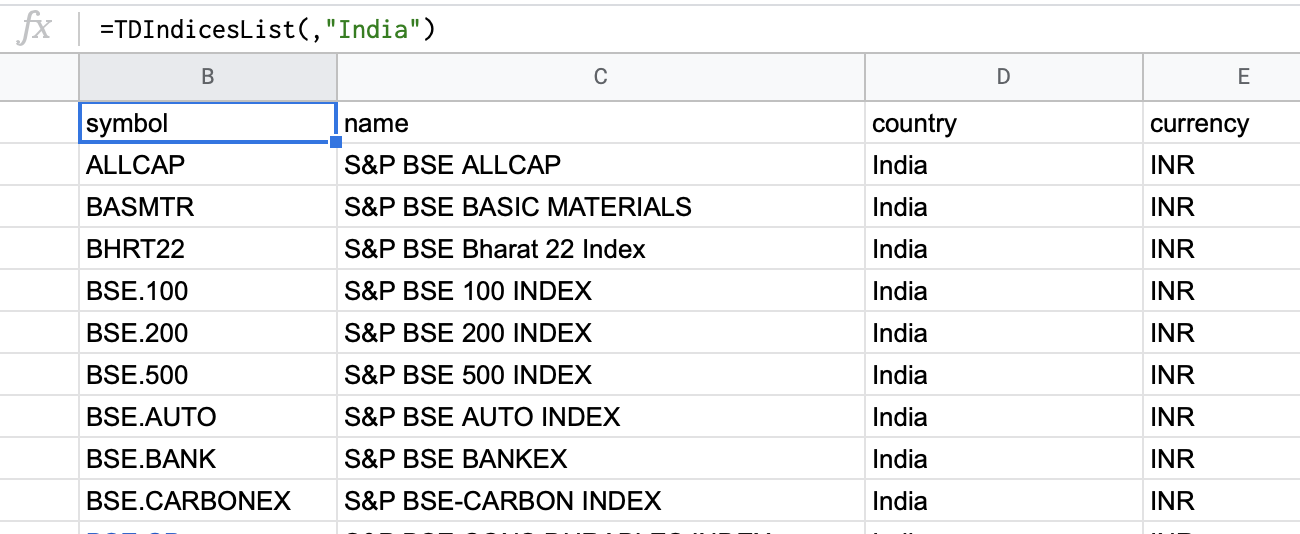Click the India cell in BSE.500 row
Screen dimensions: 1300x534
tap(1004, 375)
